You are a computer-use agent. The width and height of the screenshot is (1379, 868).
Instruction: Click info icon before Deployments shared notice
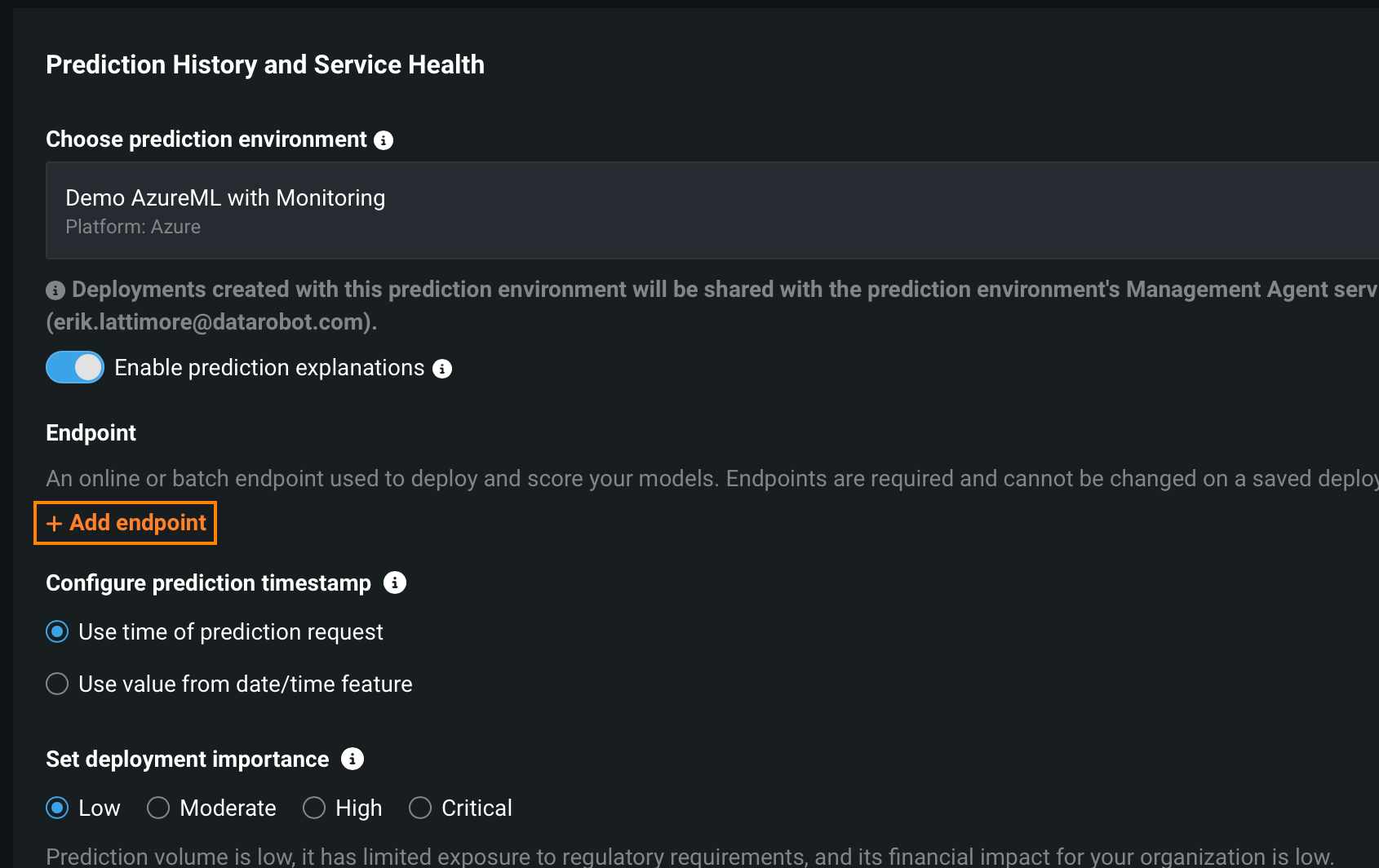tap(55, 290)
